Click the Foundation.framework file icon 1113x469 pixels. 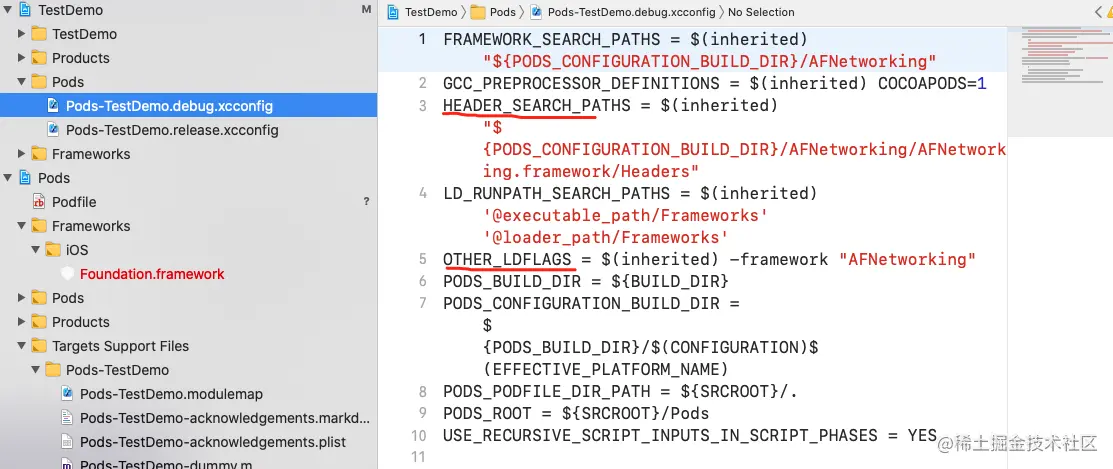[x=67, y=274]
